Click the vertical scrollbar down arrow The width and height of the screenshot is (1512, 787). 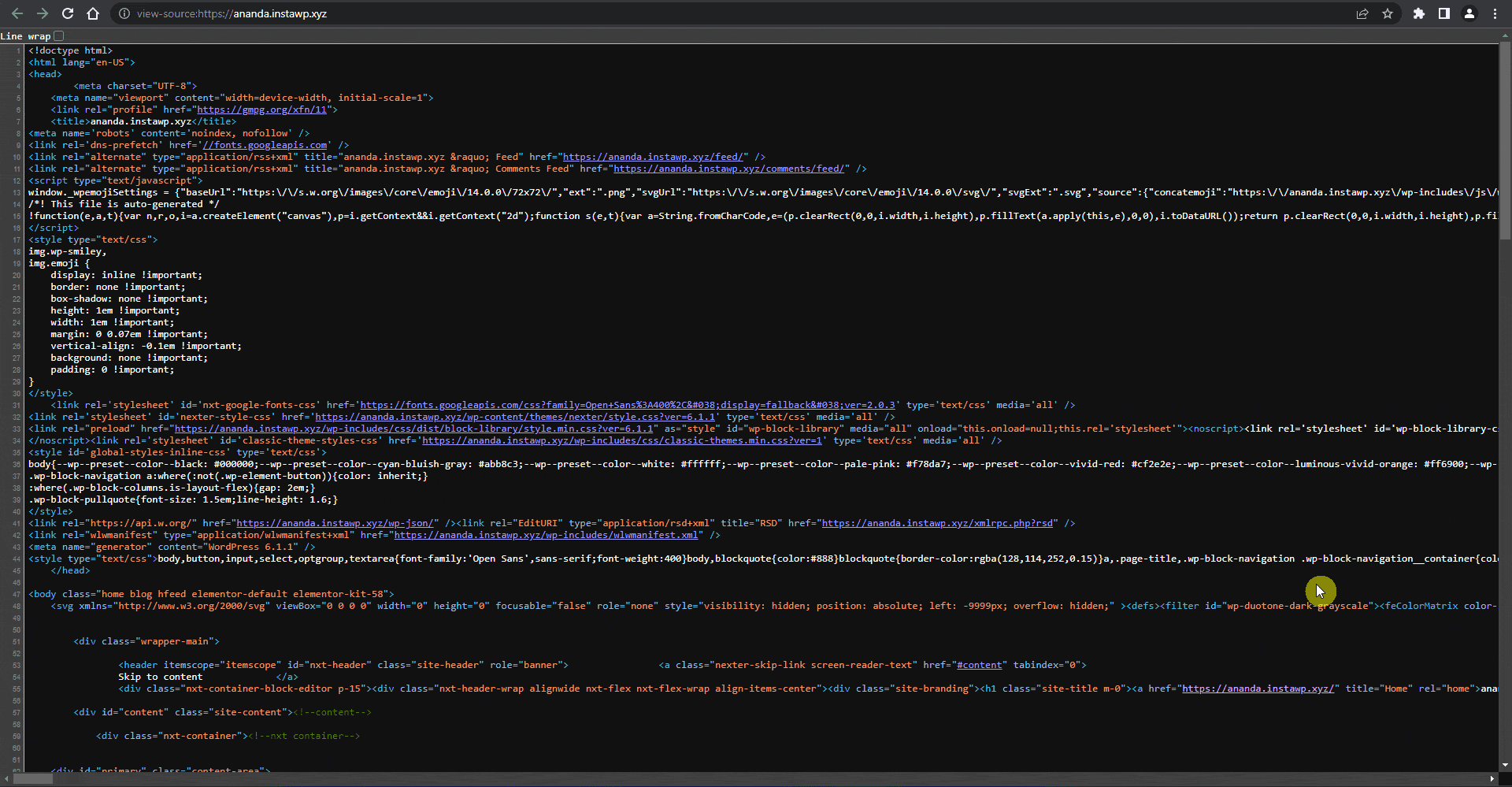tap(1505, 764)
